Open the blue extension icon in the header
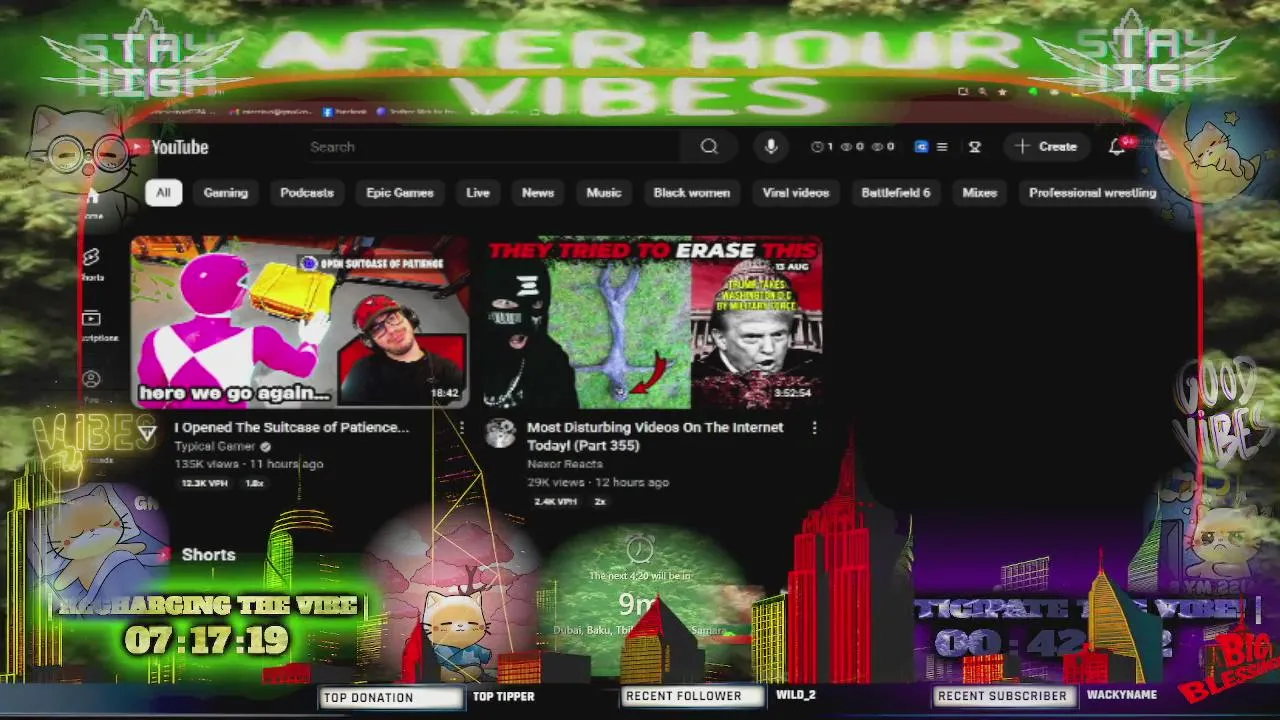 [921, 147]
